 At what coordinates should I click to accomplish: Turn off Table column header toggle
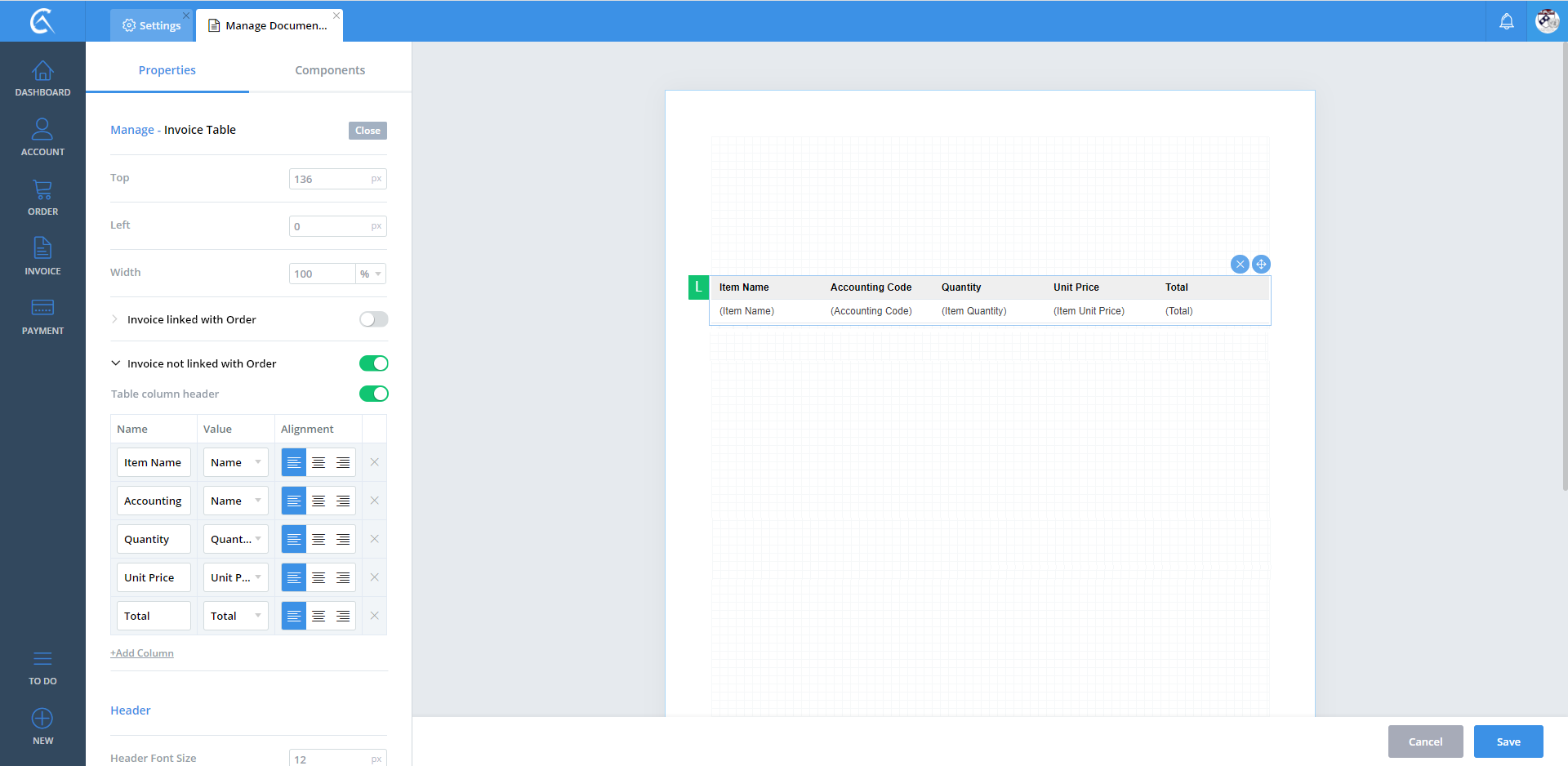[x=373, y=394]
